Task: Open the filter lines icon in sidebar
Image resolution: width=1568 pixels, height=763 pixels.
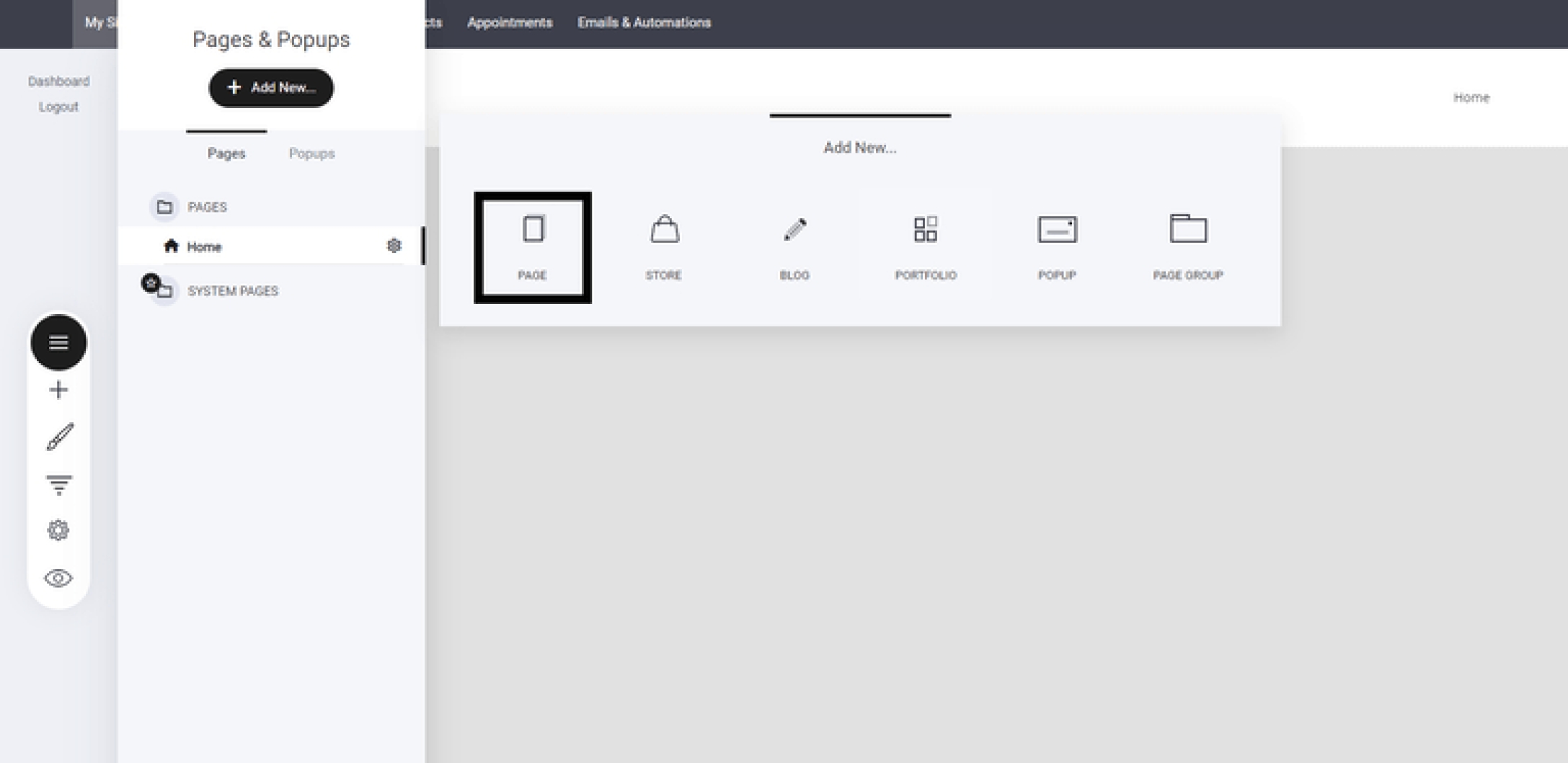Action: pyautogui.click(x=58, y=484)
